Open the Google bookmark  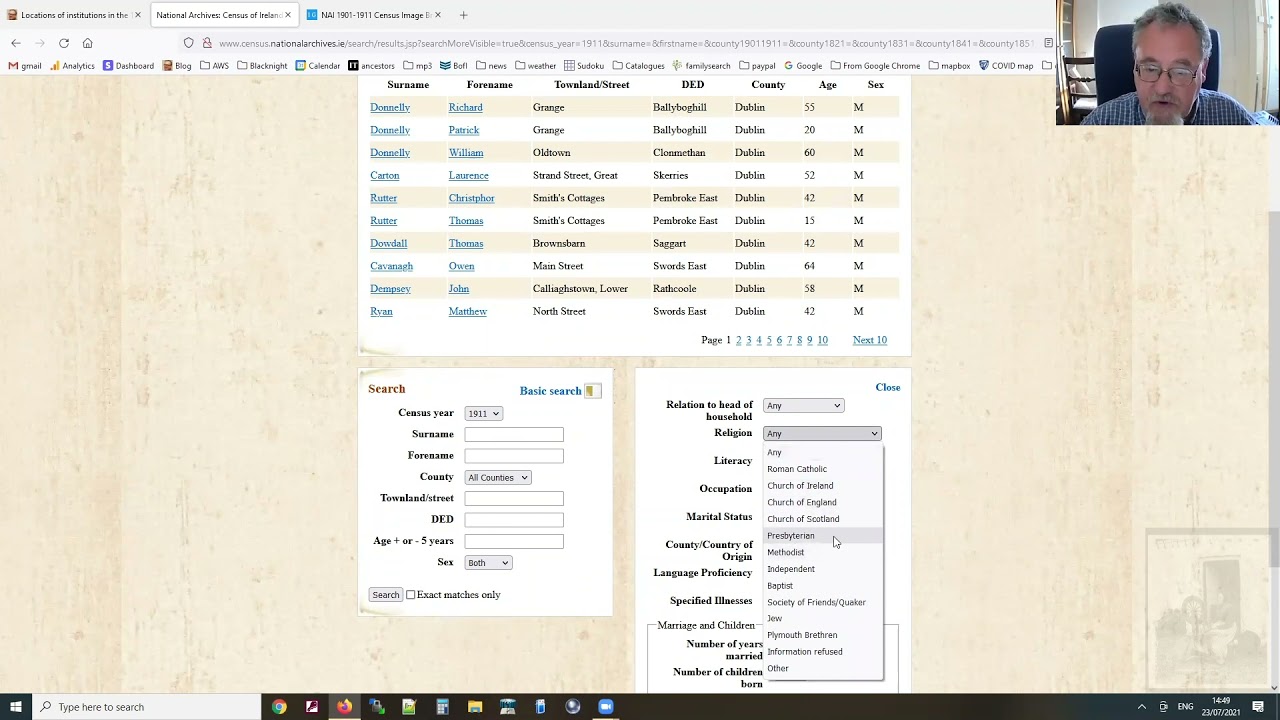pyautogui.click(x=803, y=66)
